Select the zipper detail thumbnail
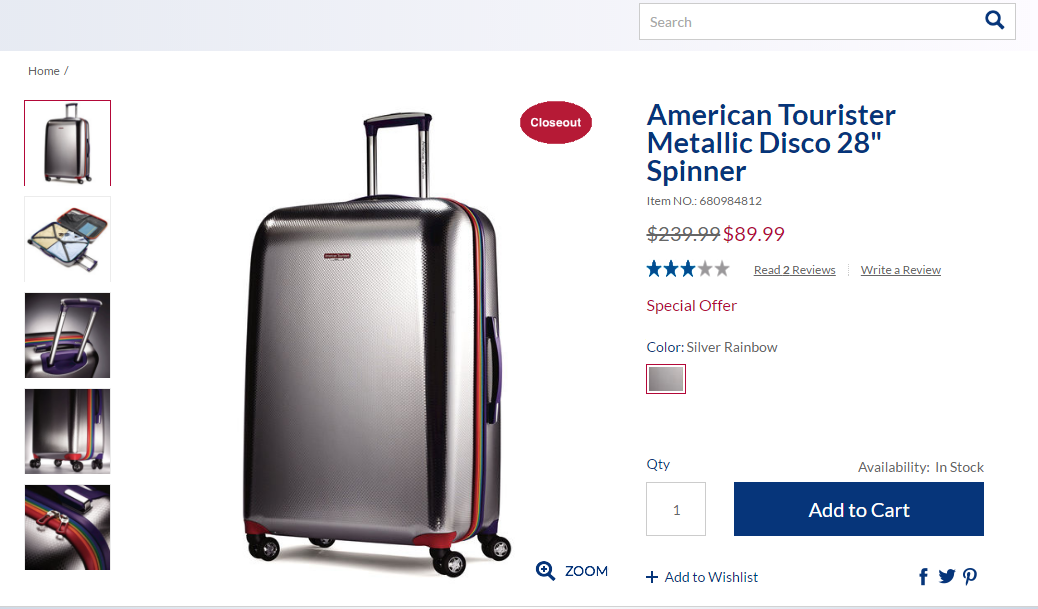Screen dimensions: 1038x609 [x=67, y=527]
